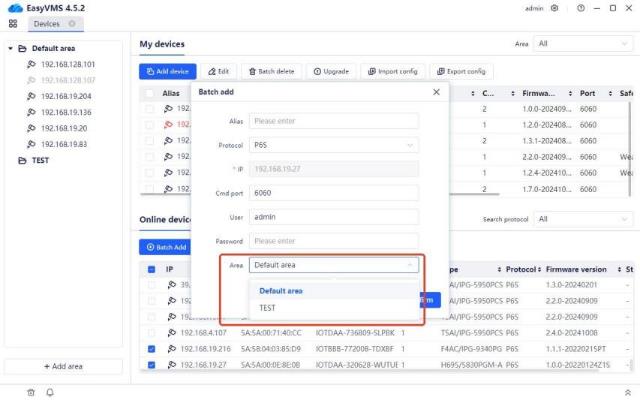Screen dimensions: 640x400
Task: Close the Batch add dialog
Action: tap(435, 92)
